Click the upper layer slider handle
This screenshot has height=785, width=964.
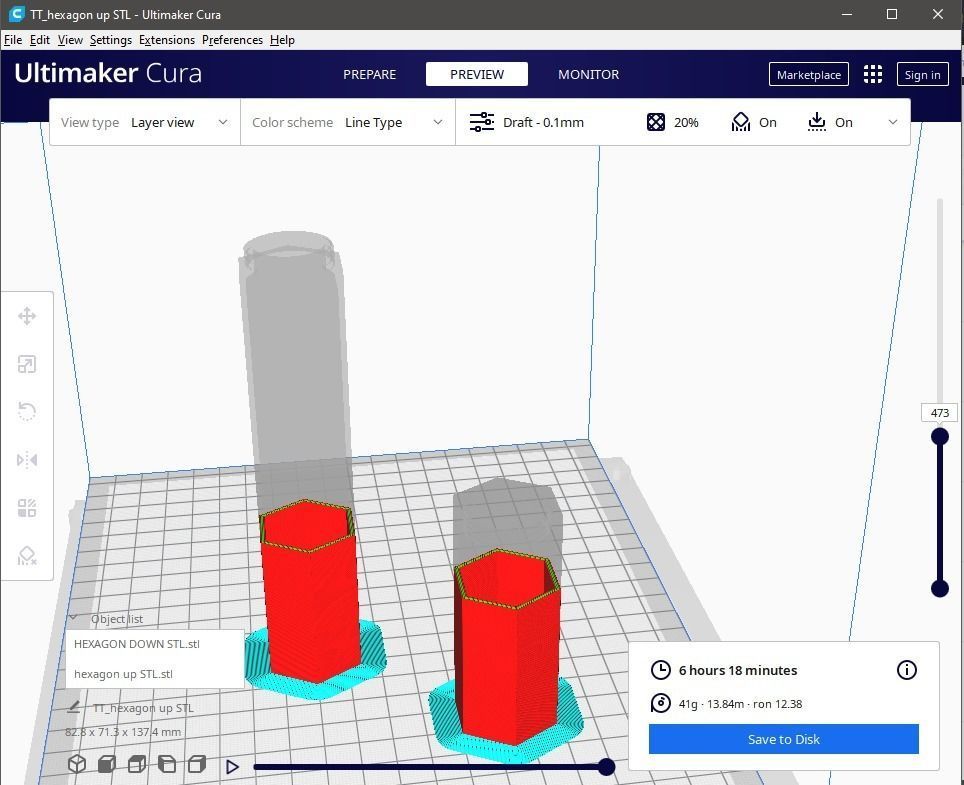point(939,436)
